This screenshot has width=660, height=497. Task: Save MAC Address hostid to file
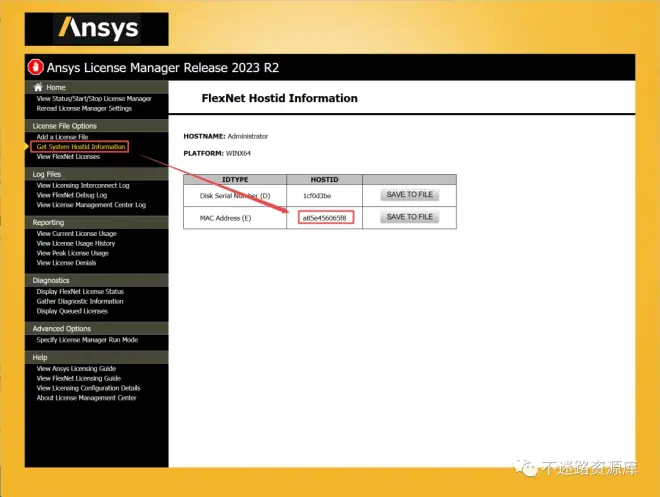(x=409, y=217)
